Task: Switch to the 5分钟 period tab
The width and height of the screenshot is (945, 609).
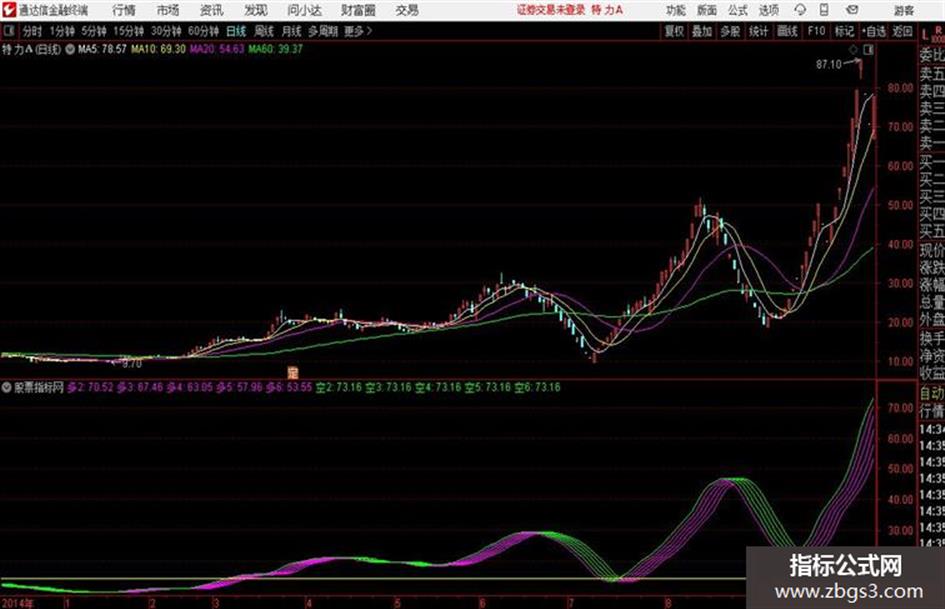Action: [94, 31]
